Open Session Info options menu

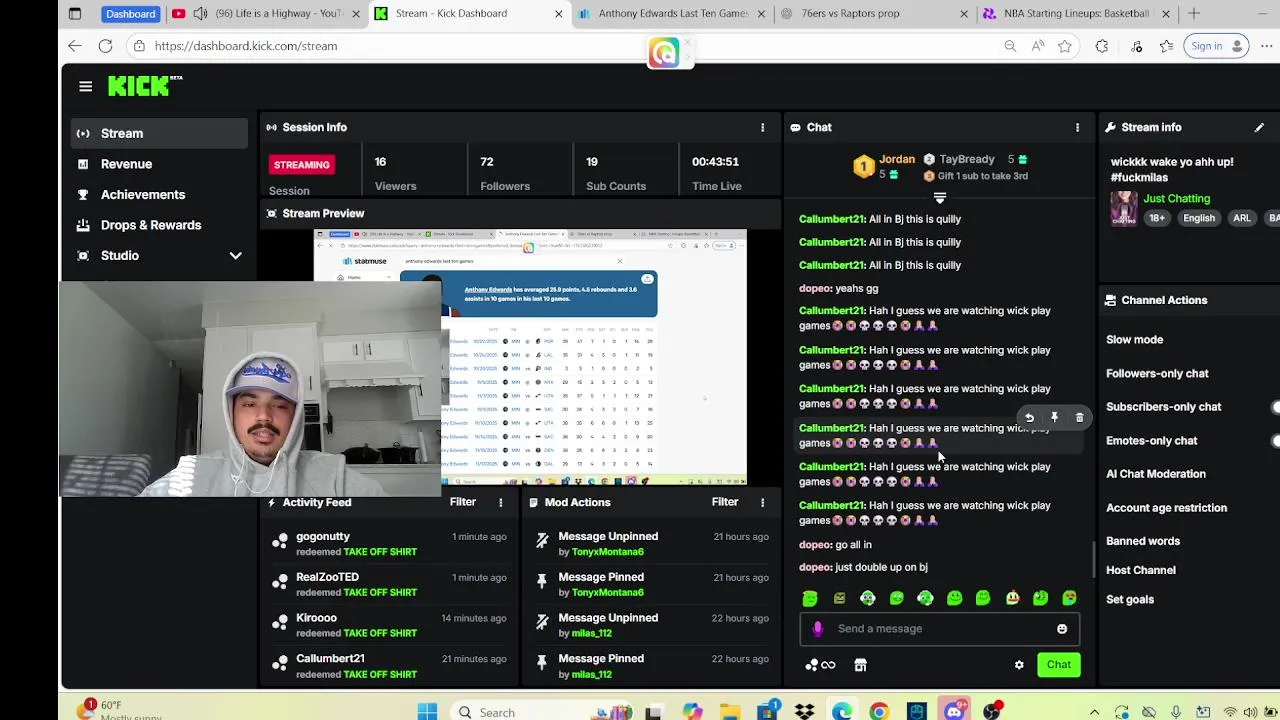tap(762, 127)
